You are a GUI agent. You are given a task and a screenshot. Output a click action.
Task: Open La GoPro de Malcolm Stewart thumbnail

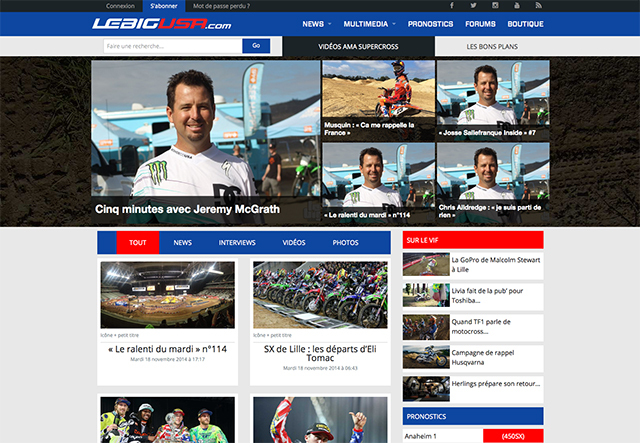pyautogui.click(x=426, y=264)
